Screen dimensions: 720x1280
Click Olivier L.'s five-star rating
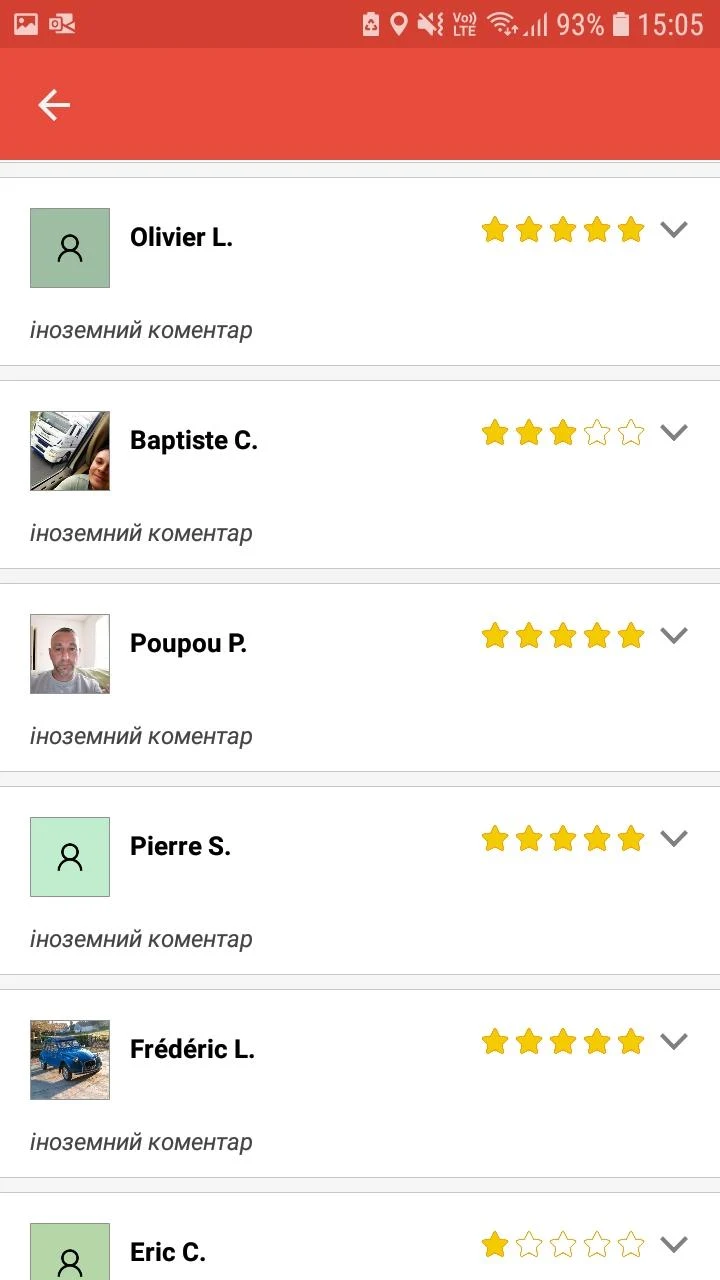click(563, 230)
